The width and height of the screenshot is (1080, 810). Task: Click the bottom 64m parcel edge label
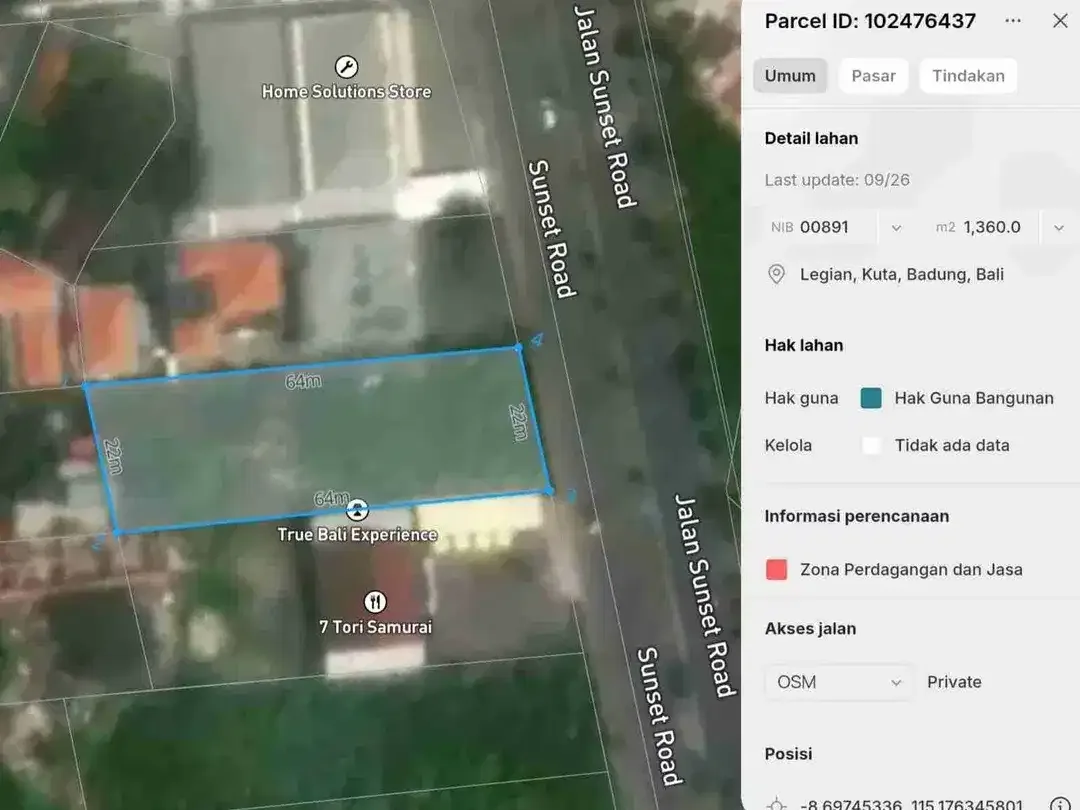click(x=331, y=498)
